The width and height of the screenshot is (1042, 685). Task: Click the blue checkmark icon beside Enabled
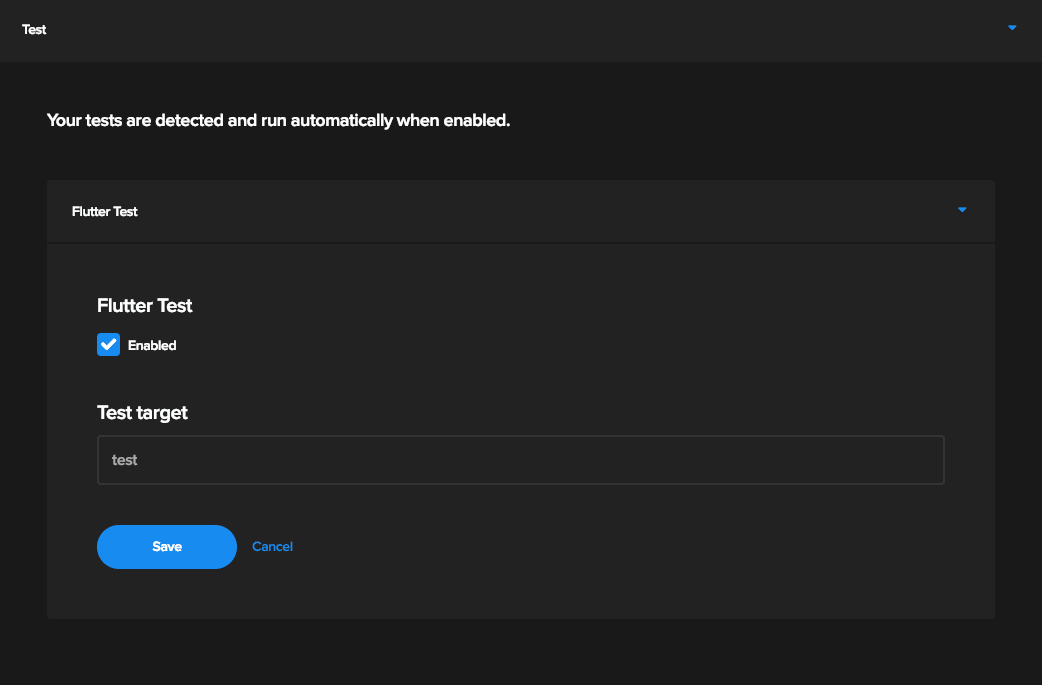tap(108, 344)
